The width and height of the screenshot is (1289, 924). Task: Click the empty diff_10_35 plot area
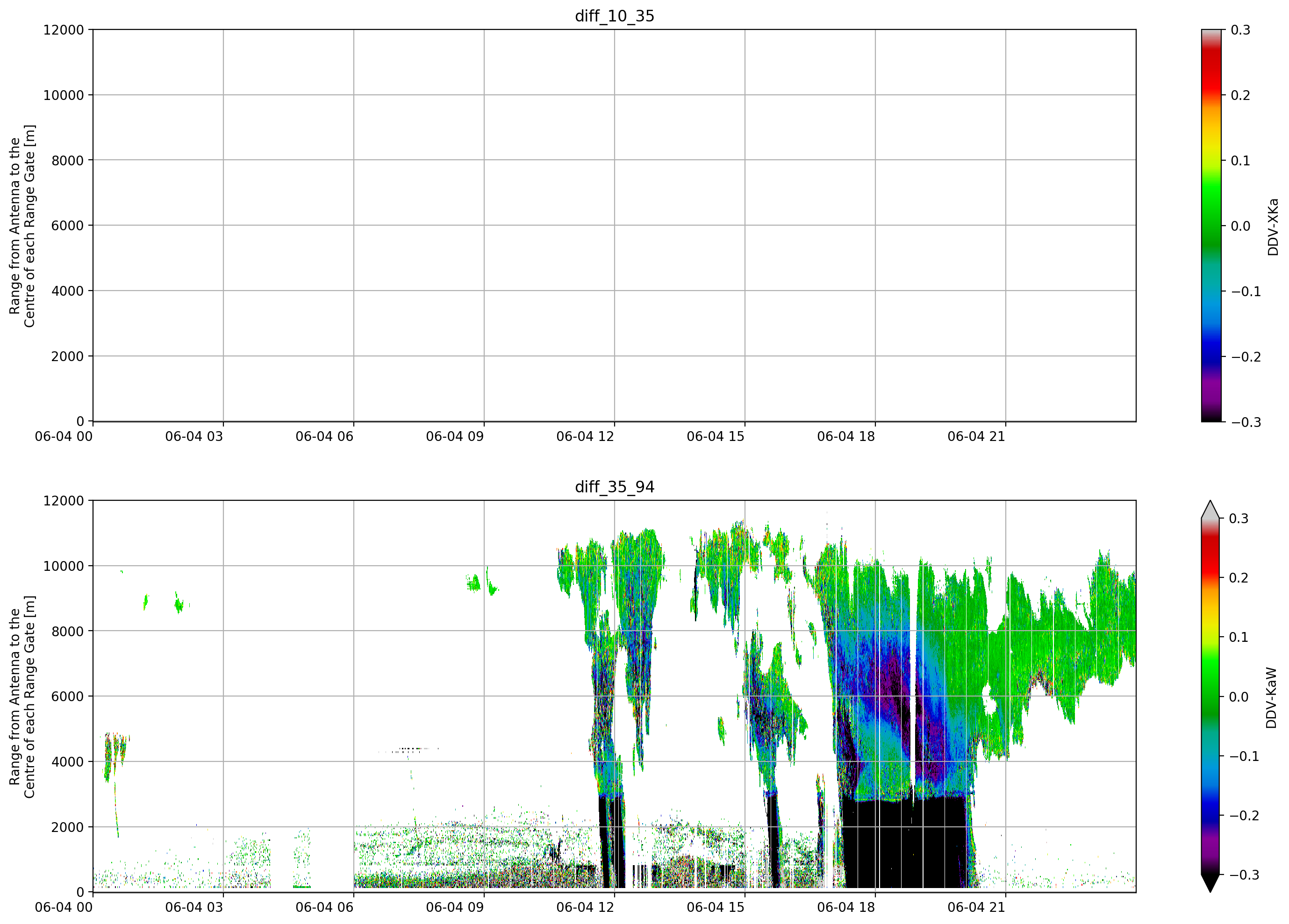pyautogui.click(x=615, y=226)
